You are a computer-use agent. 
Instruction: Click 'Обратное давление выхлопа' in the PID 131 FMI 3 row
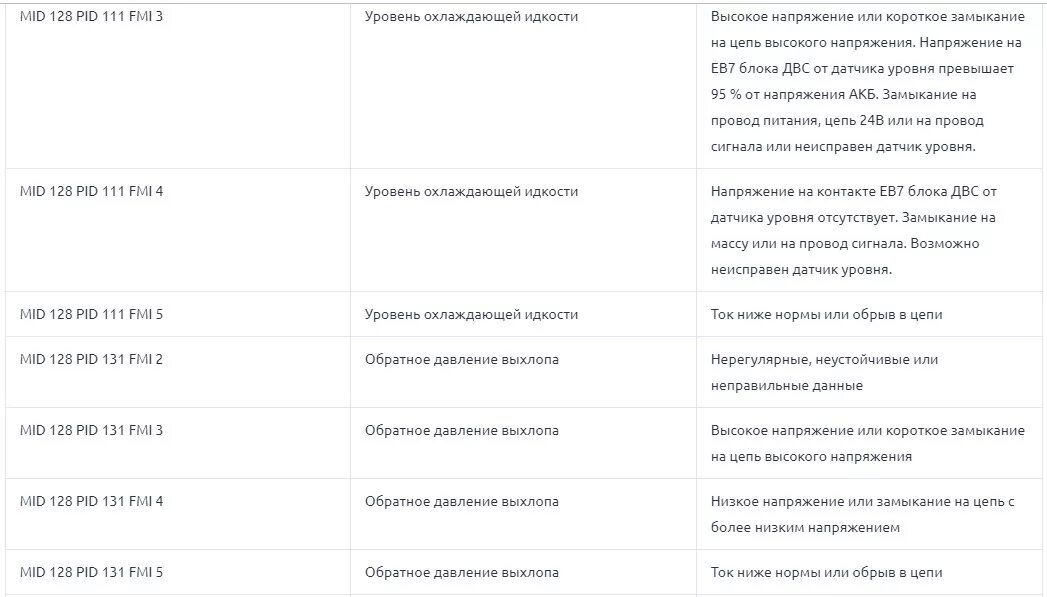pos(461,430)
